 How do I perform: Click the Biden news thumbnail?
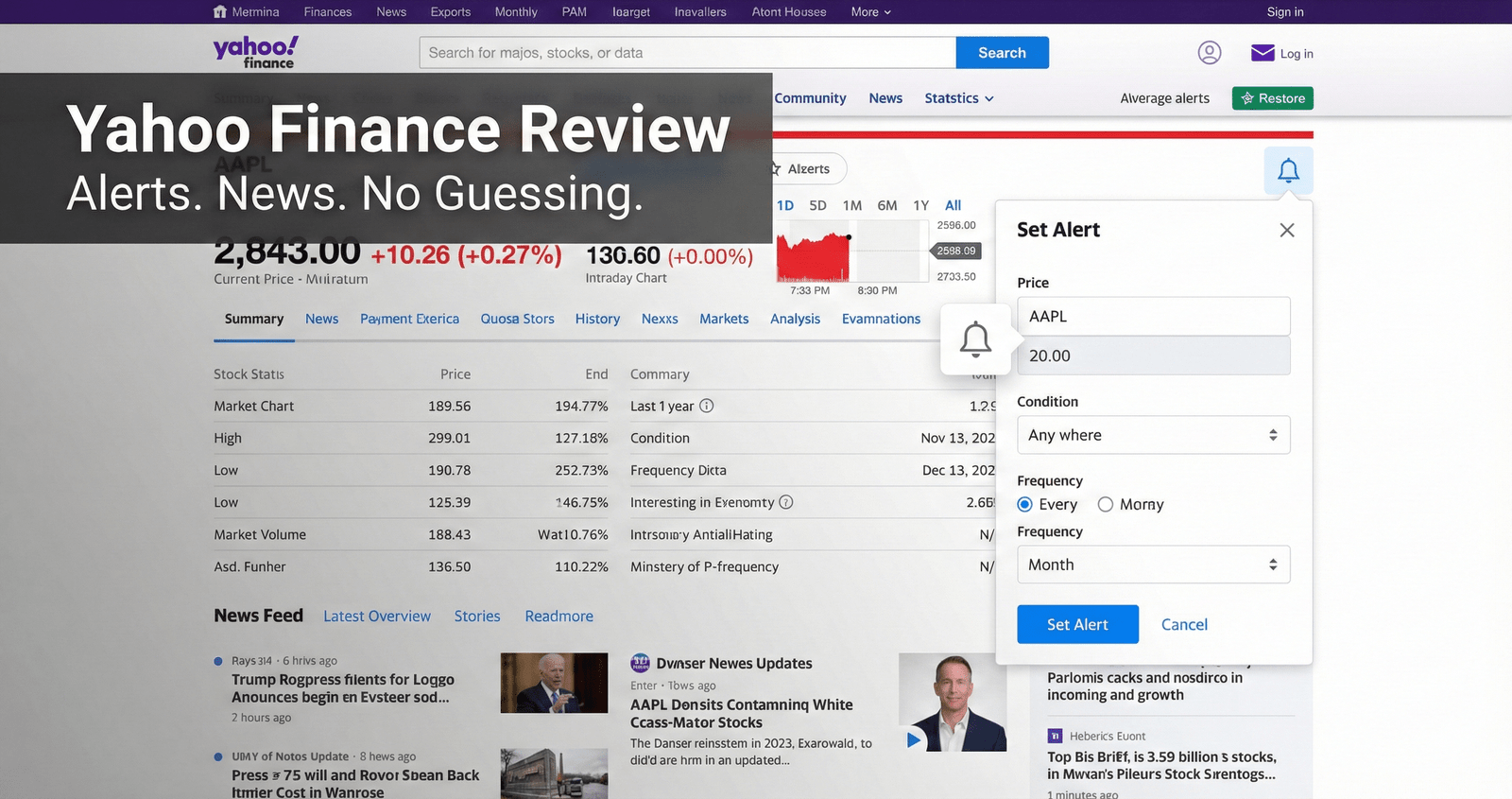[554, 683]
